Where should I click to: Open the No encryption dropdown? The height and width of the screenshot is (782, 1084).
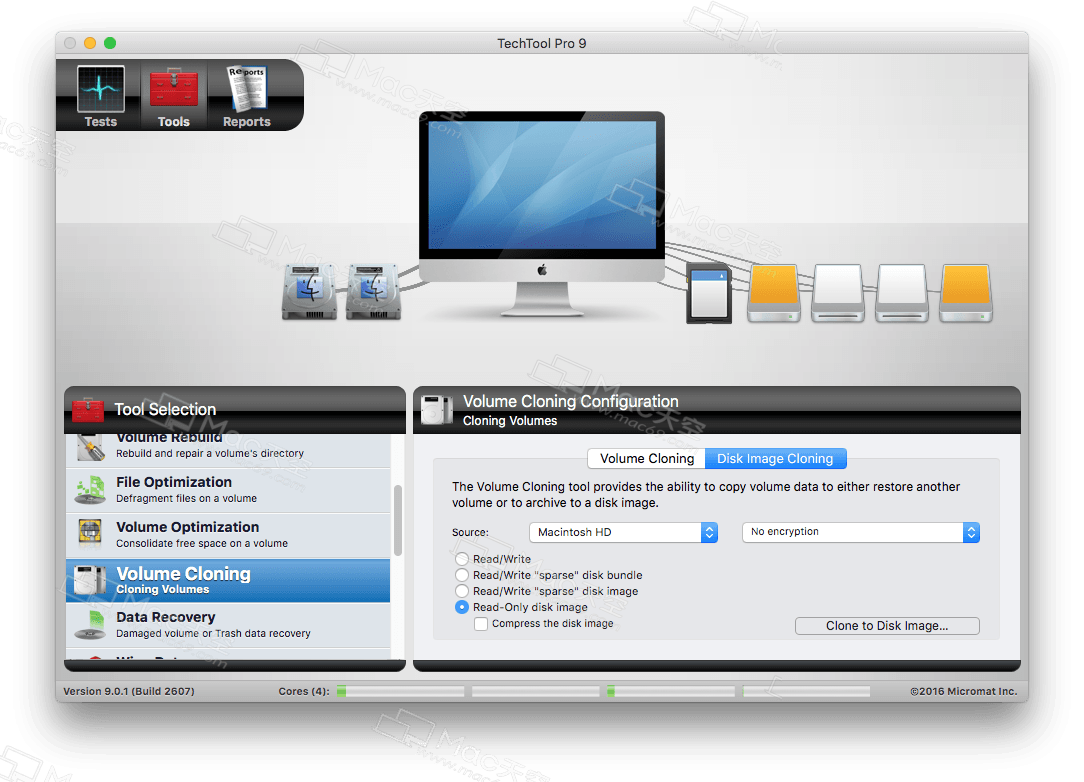tap(861, 532)
